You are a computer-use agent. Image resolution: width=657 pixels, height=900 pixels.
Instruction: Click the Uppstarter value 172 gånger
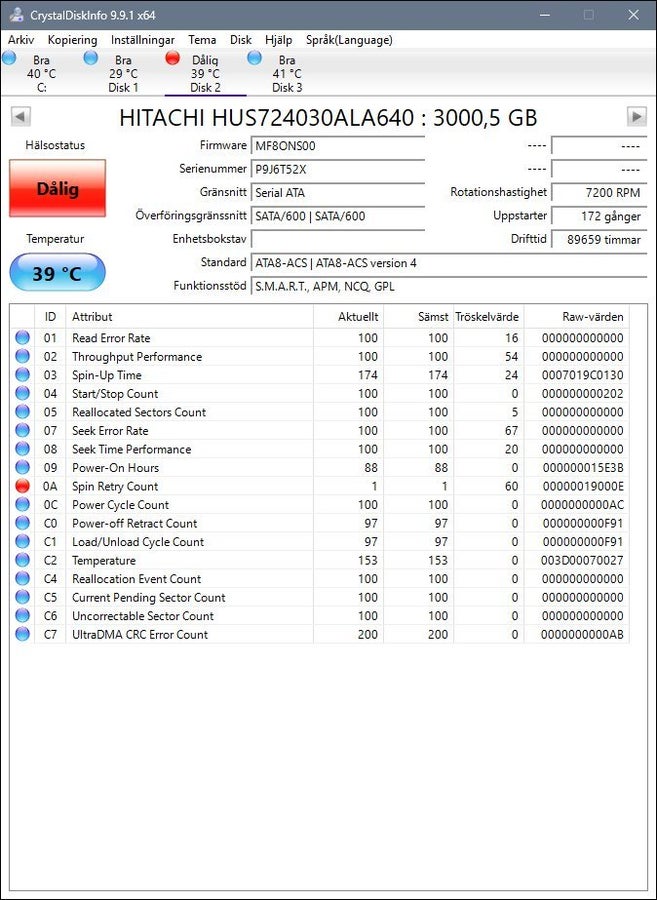[598, 216]
